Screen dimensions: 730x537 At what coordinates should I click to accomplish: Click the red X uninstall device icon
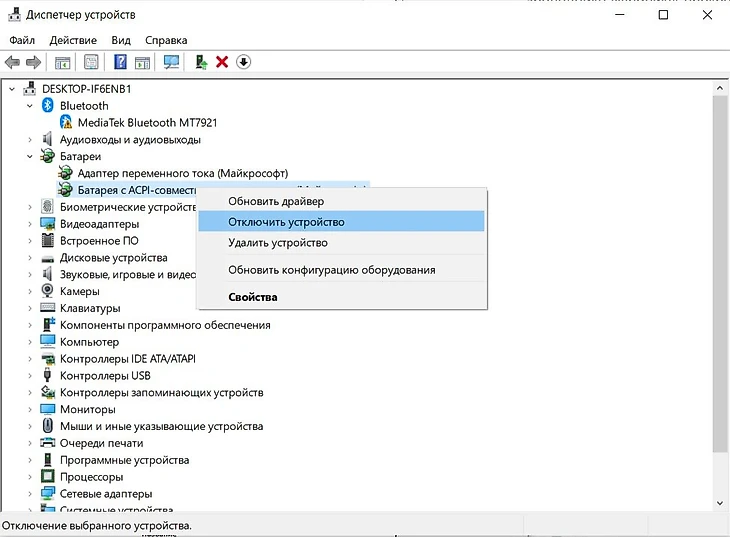point(222,62)
